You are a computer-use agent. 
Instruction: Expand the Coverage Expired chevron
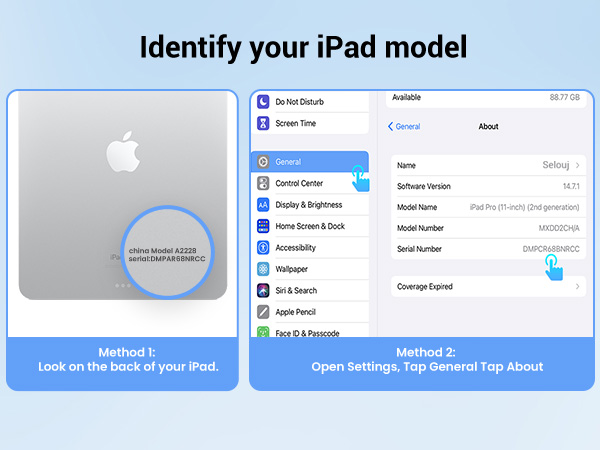[577, 287]
